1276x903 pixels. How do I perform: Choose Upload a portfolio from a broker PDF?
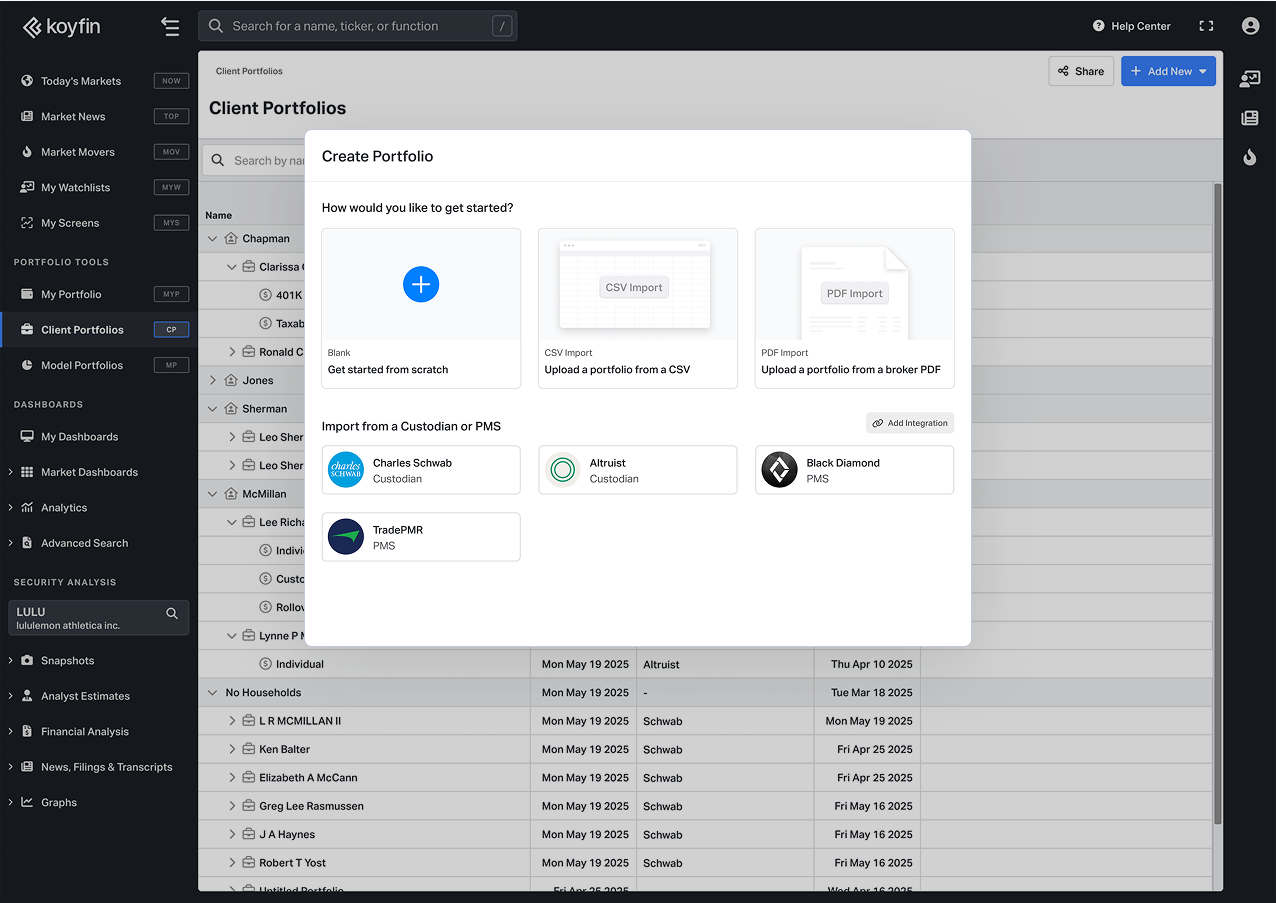[855, 308]
